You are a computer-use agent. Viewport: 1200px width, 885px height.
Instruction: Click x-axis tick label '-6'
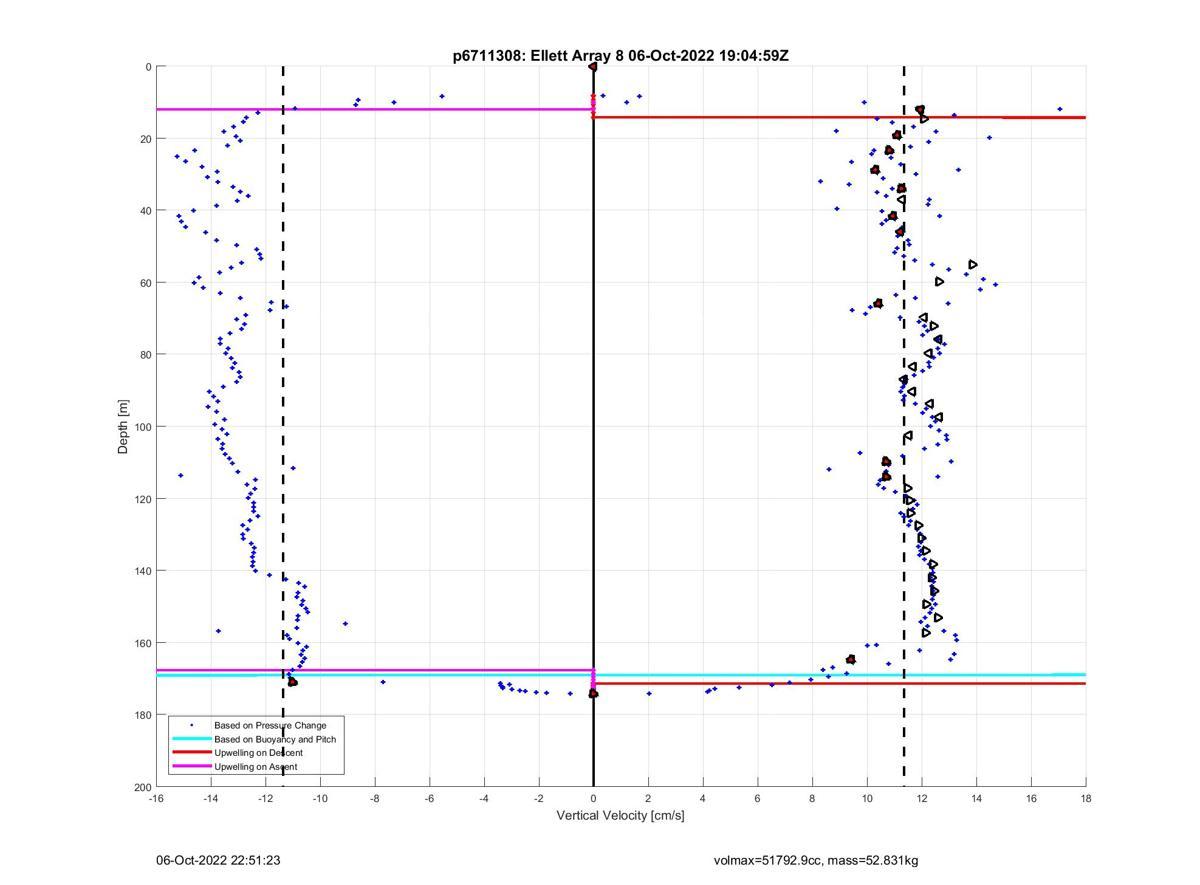[x=429, y=799]
